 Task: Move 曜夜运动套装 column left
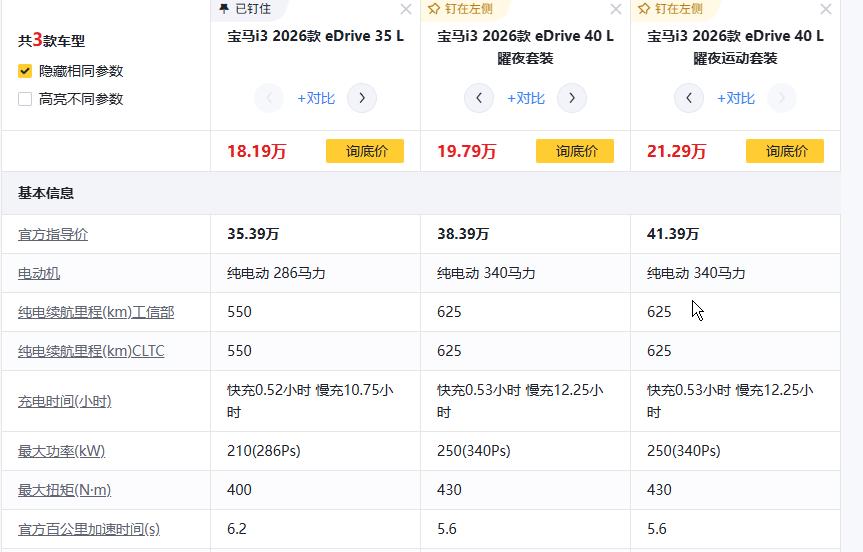point(689,98)
